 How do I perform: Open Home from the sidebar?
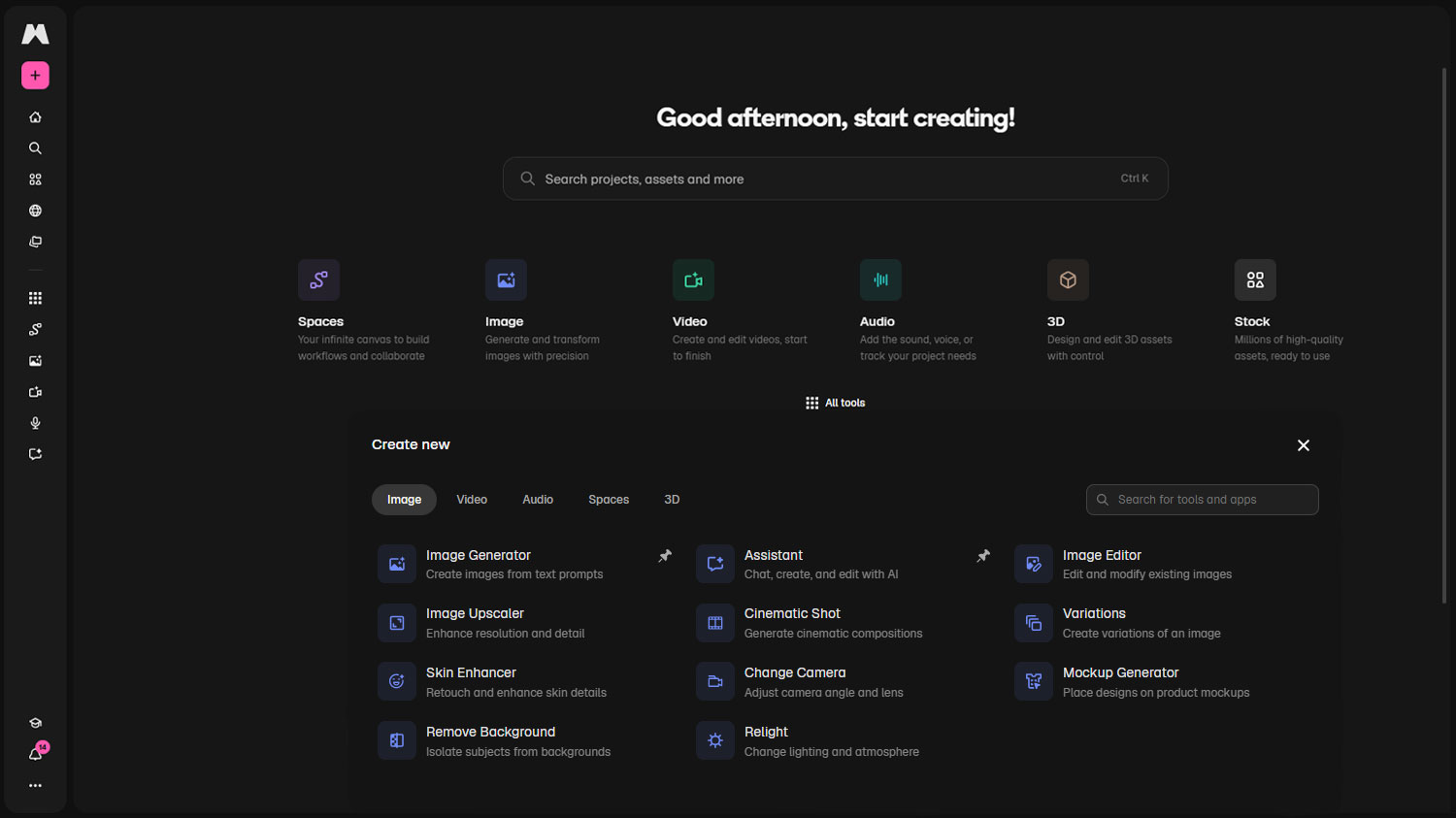[x=35, y=117]
